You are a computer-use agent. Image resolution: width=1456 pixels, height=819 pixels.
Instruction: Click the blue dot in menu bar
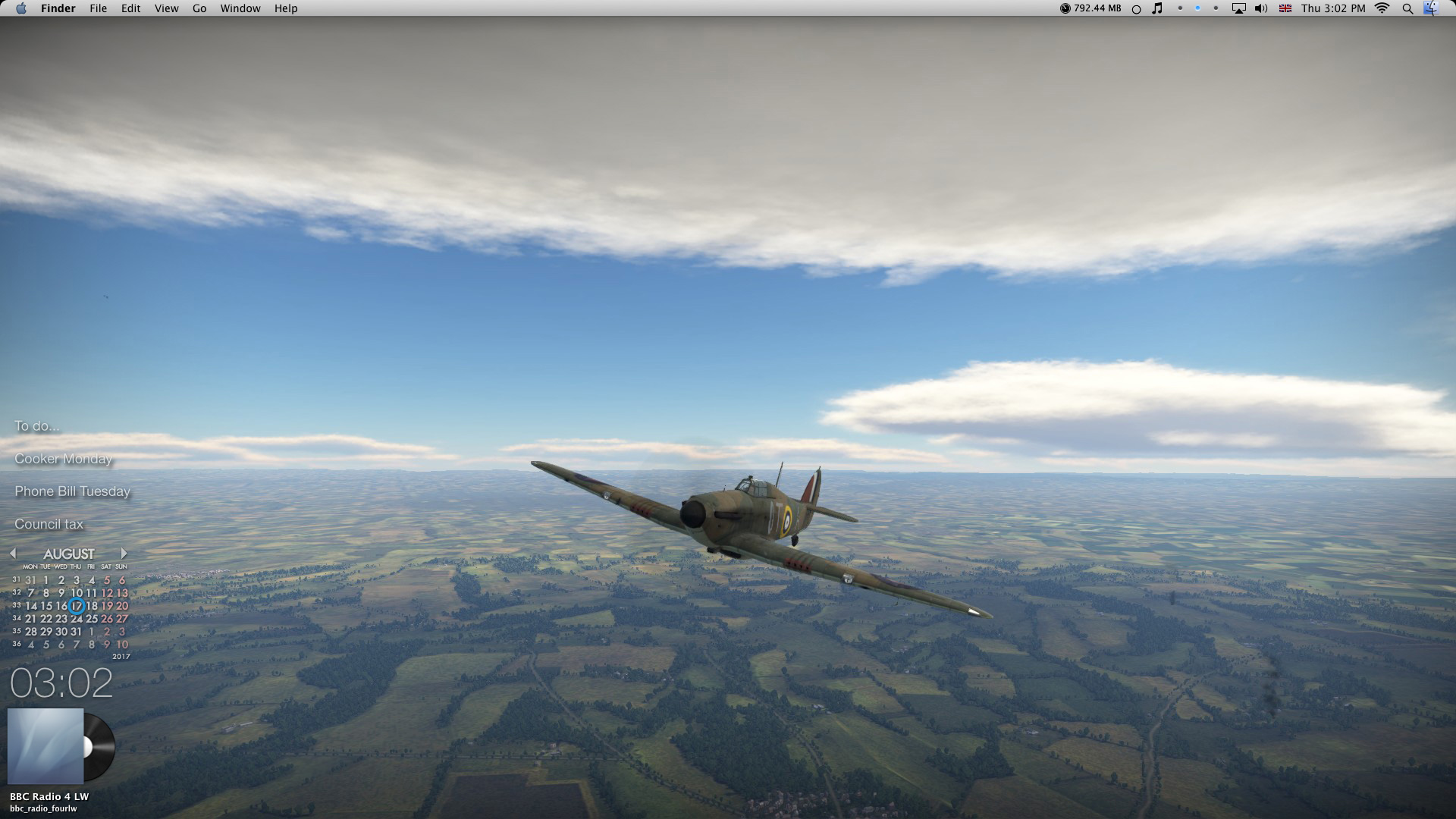coord(1197,8)
